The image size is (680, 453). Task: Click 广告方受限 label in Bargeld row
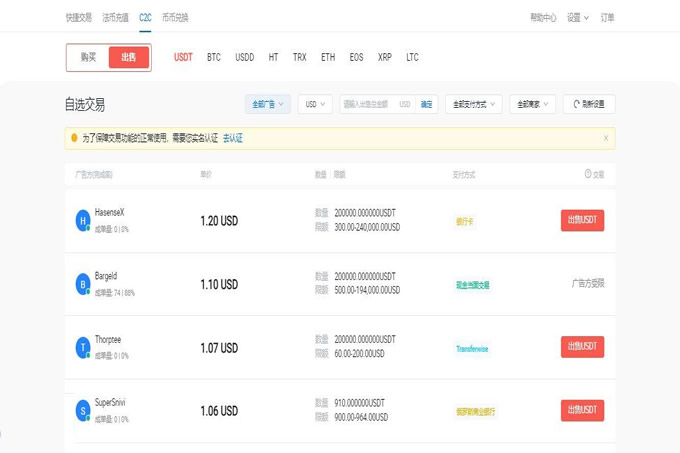[x=588, y=284]
